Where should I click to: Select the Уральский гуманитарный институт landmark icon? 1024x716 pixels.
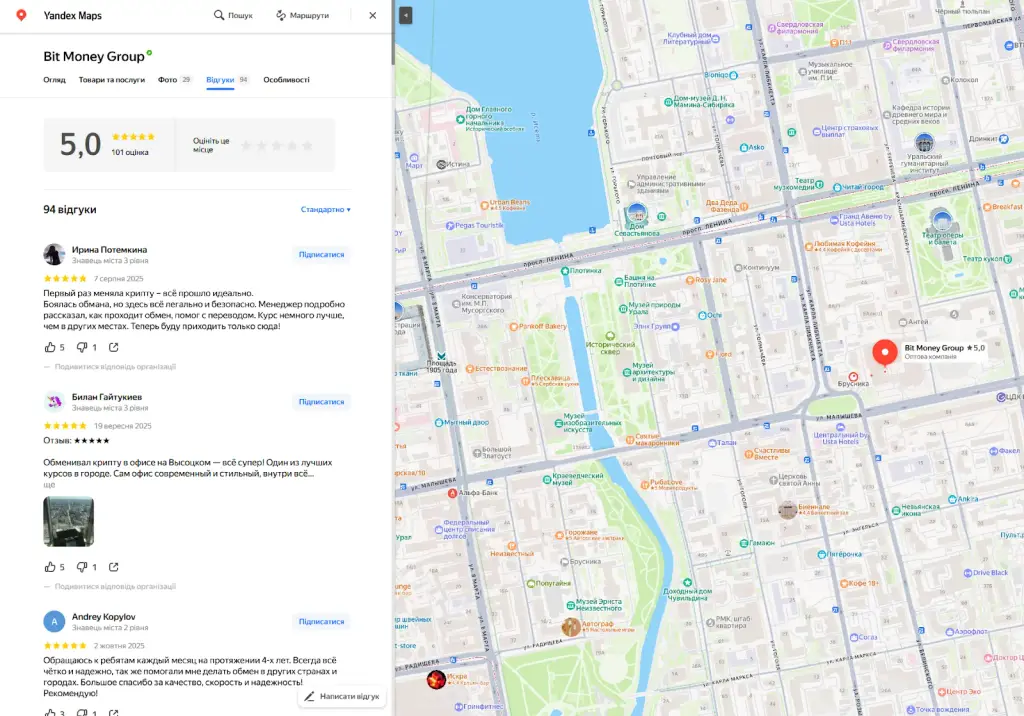click(x=924, y=142)
